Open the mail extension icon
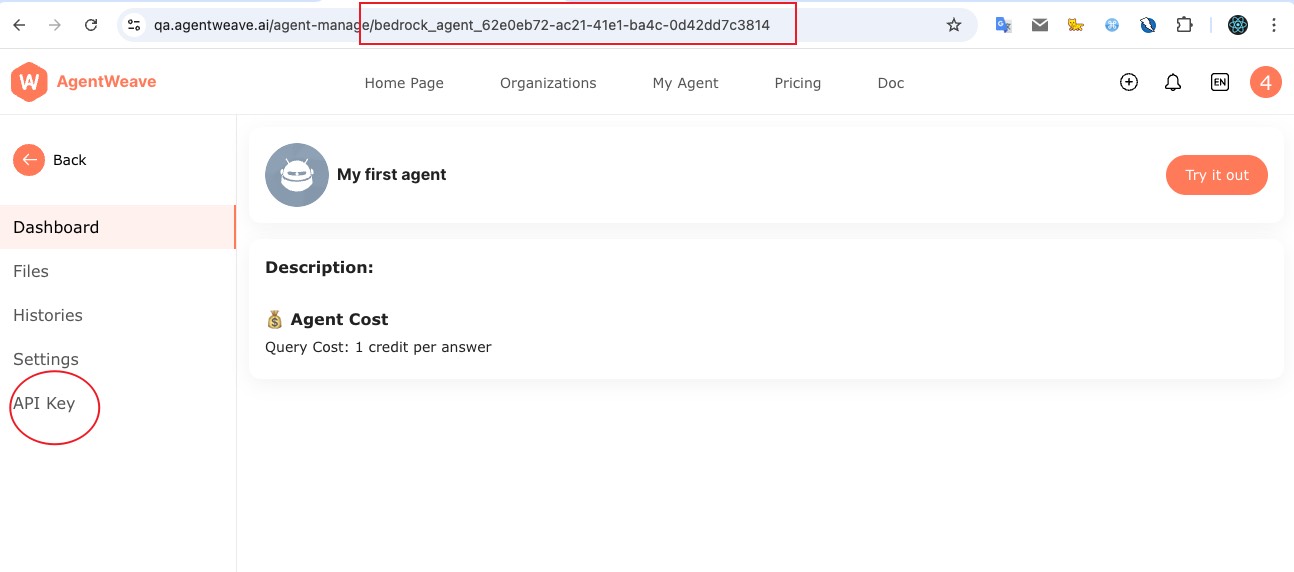The image size is (1294, 572). (1040, 25)
